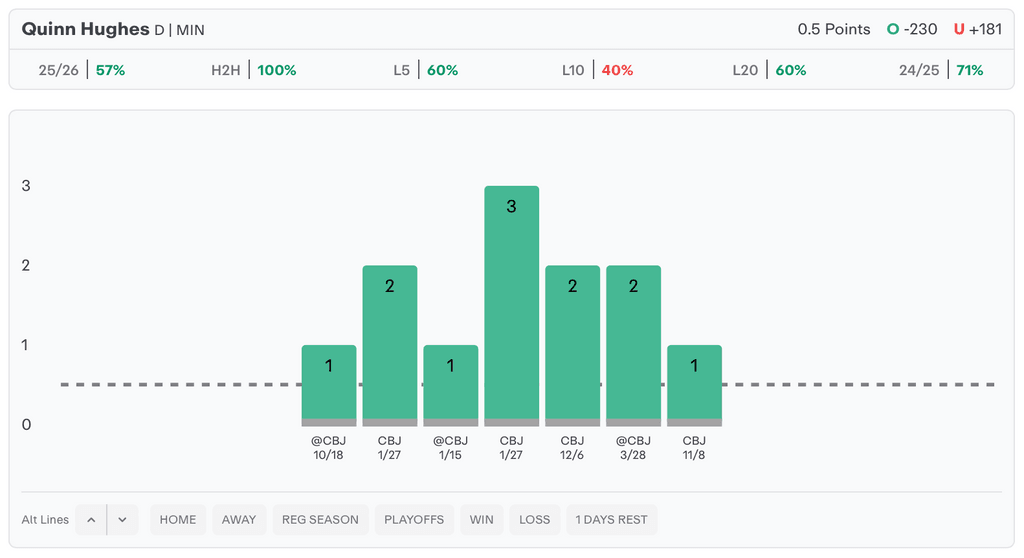
Task: Switch to the H2H stat split
Action: coord(253,70)
